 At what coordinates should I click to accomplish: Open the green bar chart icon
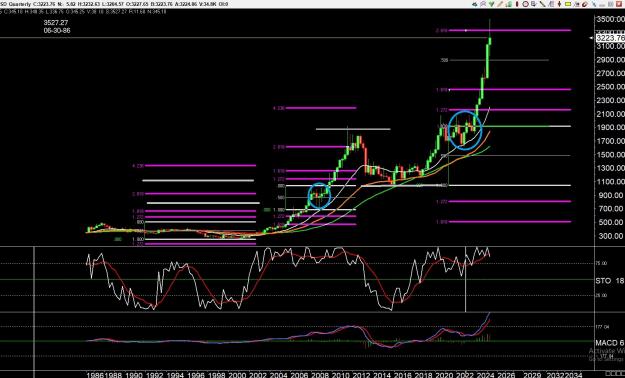point(509,4)
